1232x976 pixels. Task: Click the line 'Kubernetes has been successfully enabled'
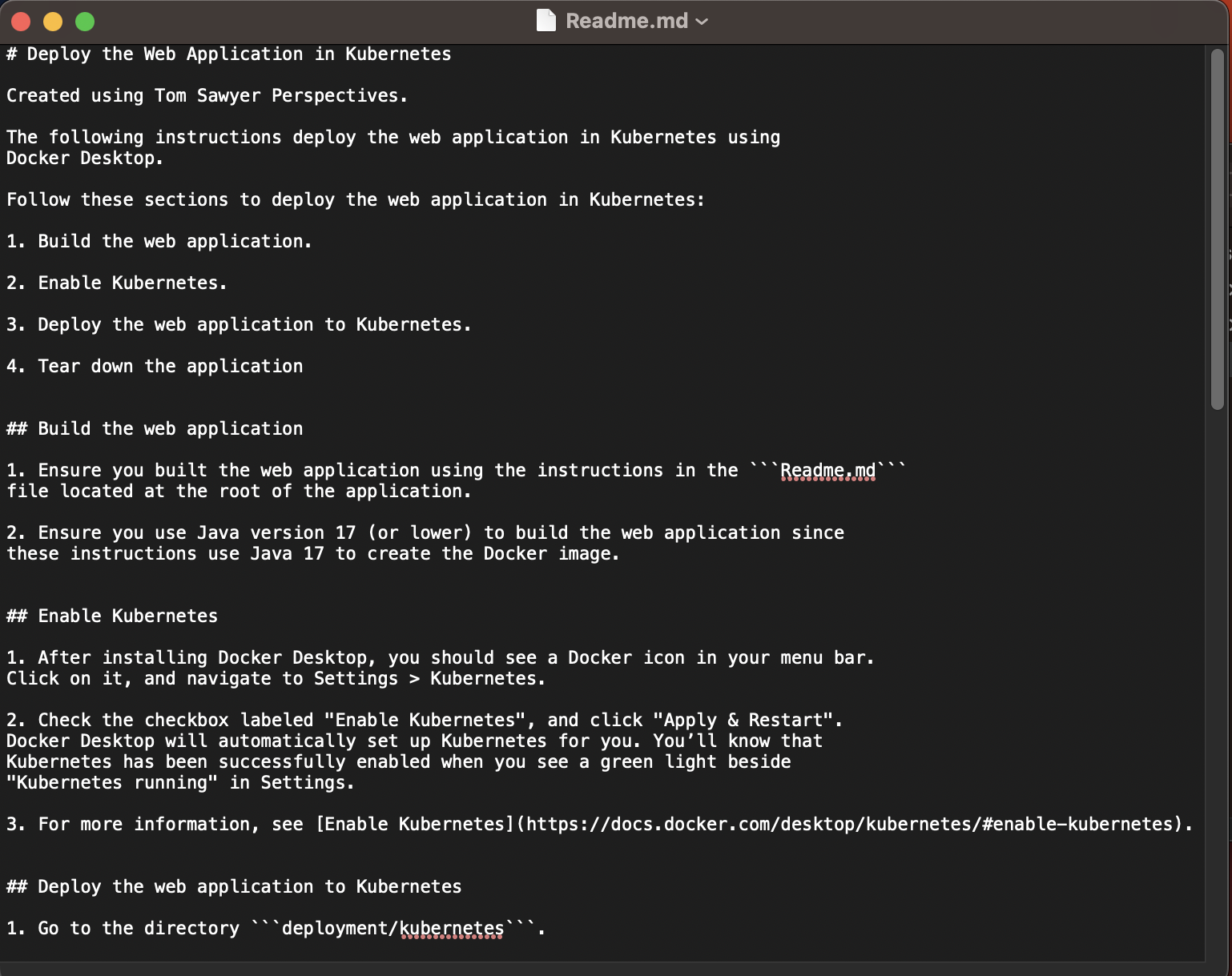pyautogui.click(x=399, y=762)
